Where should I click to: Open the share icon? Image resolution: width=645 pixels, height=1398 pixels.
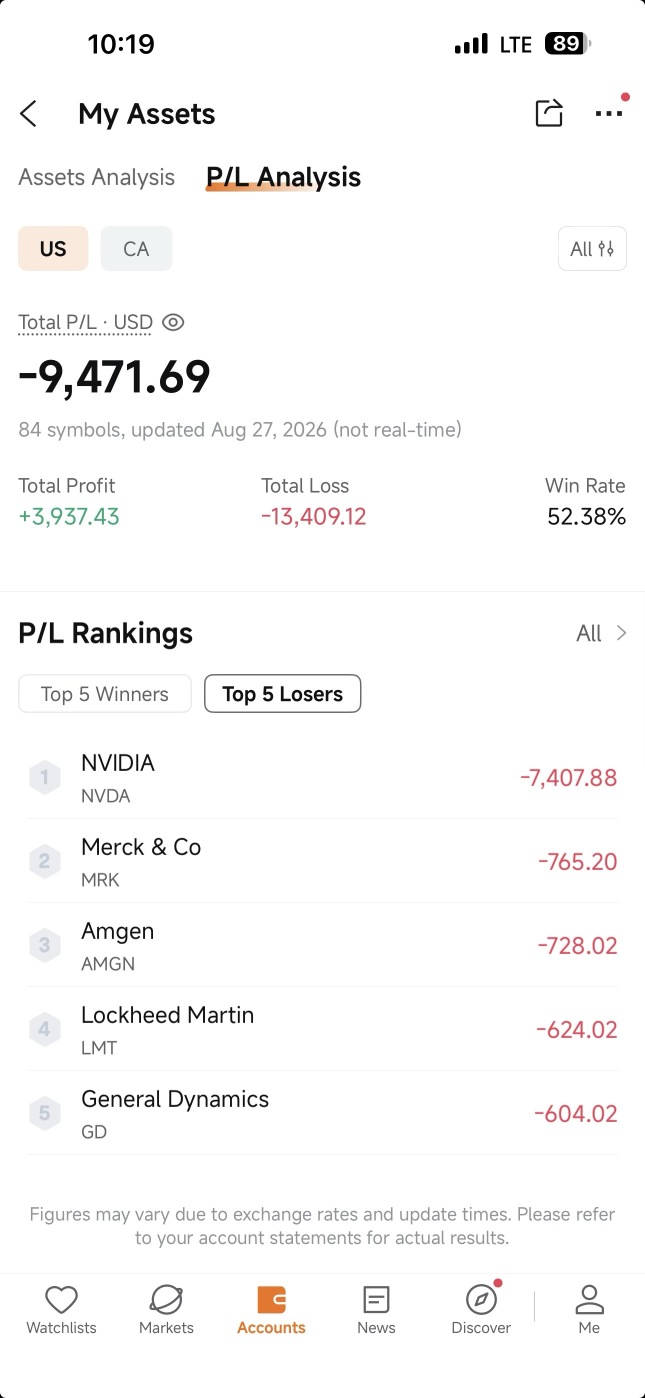(549, 113)
